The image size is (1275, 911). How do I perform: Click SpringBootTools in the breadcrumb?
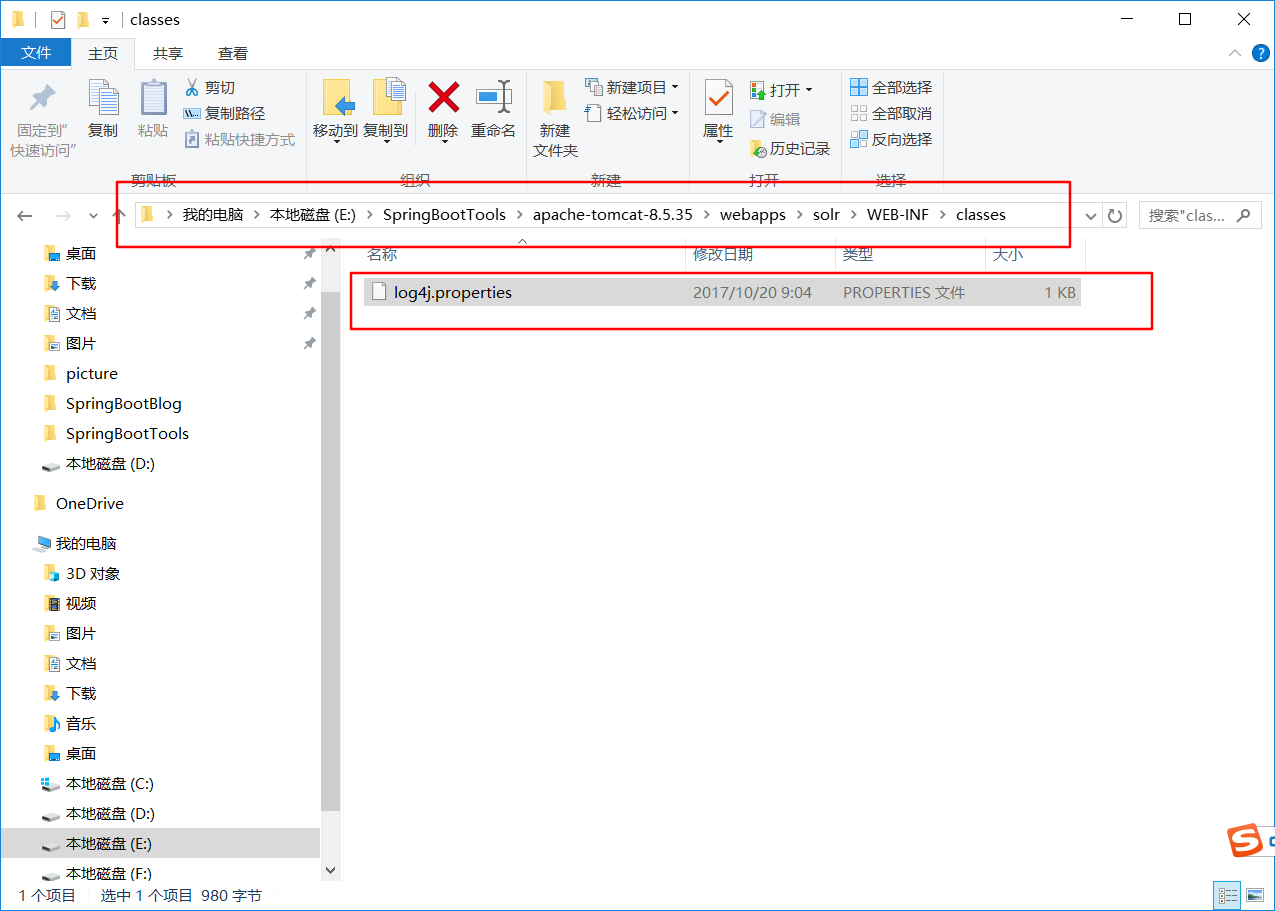tap(444, 215)
